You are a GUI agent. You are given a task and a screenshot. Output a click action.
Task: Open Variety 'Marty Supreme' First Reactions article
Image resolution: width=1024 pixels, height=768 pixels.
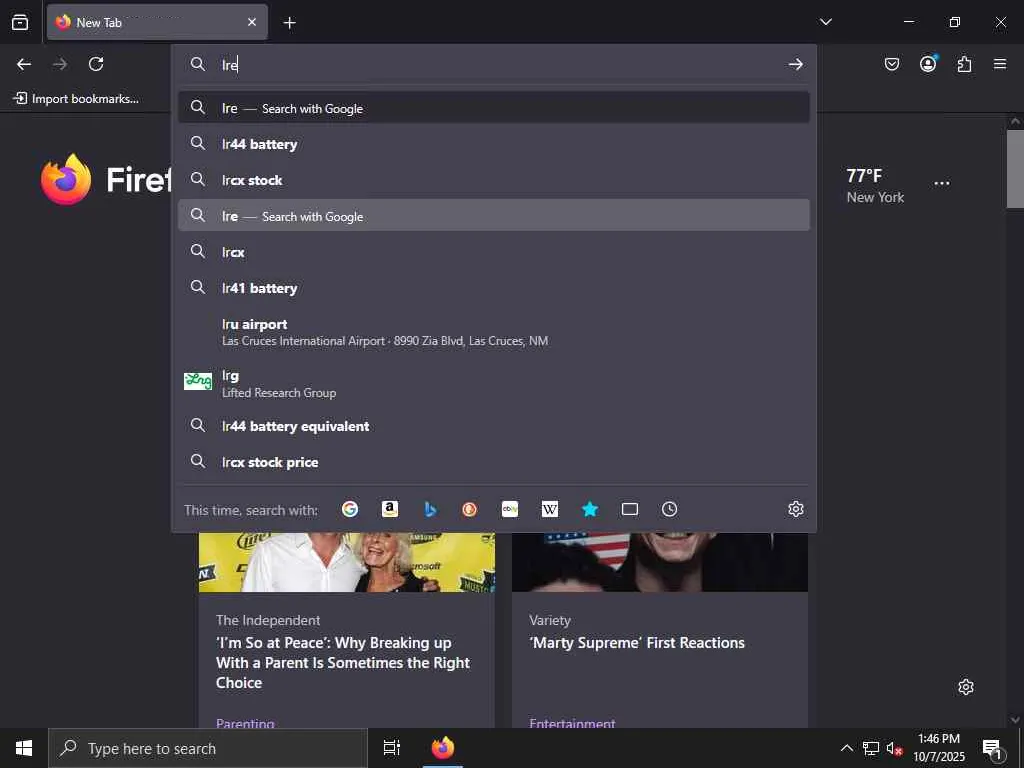(x=637, y=643)
